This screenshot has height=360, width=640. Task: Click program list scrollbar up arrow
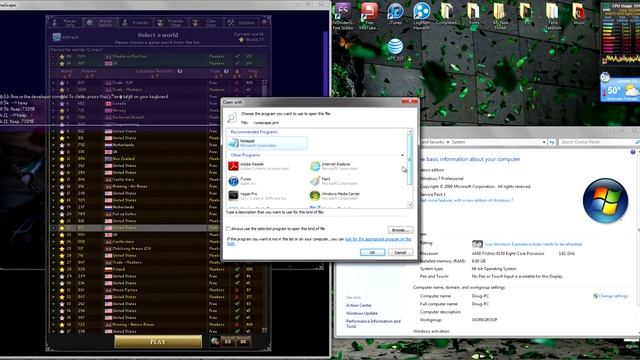(410, 131)
